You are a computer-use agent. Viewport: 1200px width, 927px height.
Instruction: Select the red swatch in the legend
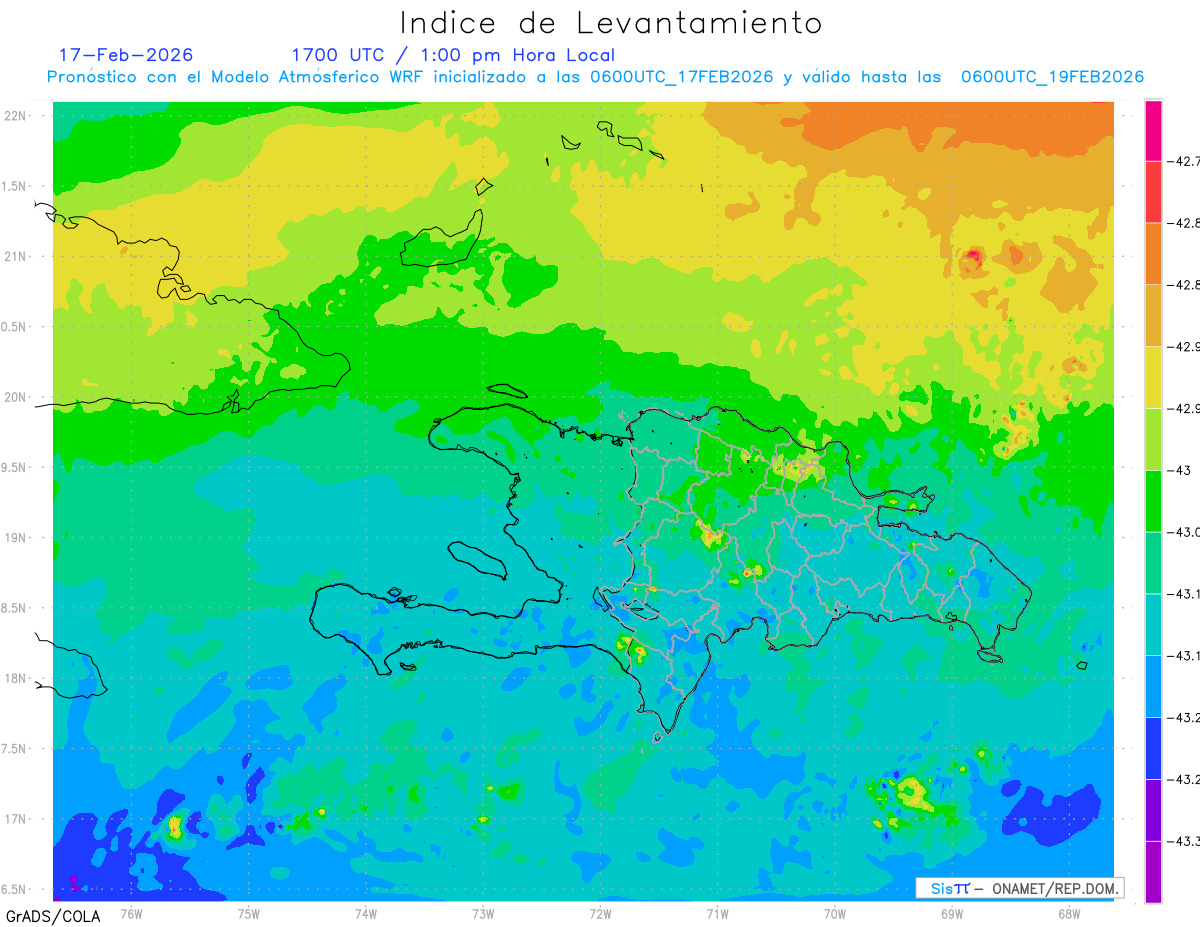click(x=1153, y=192)
